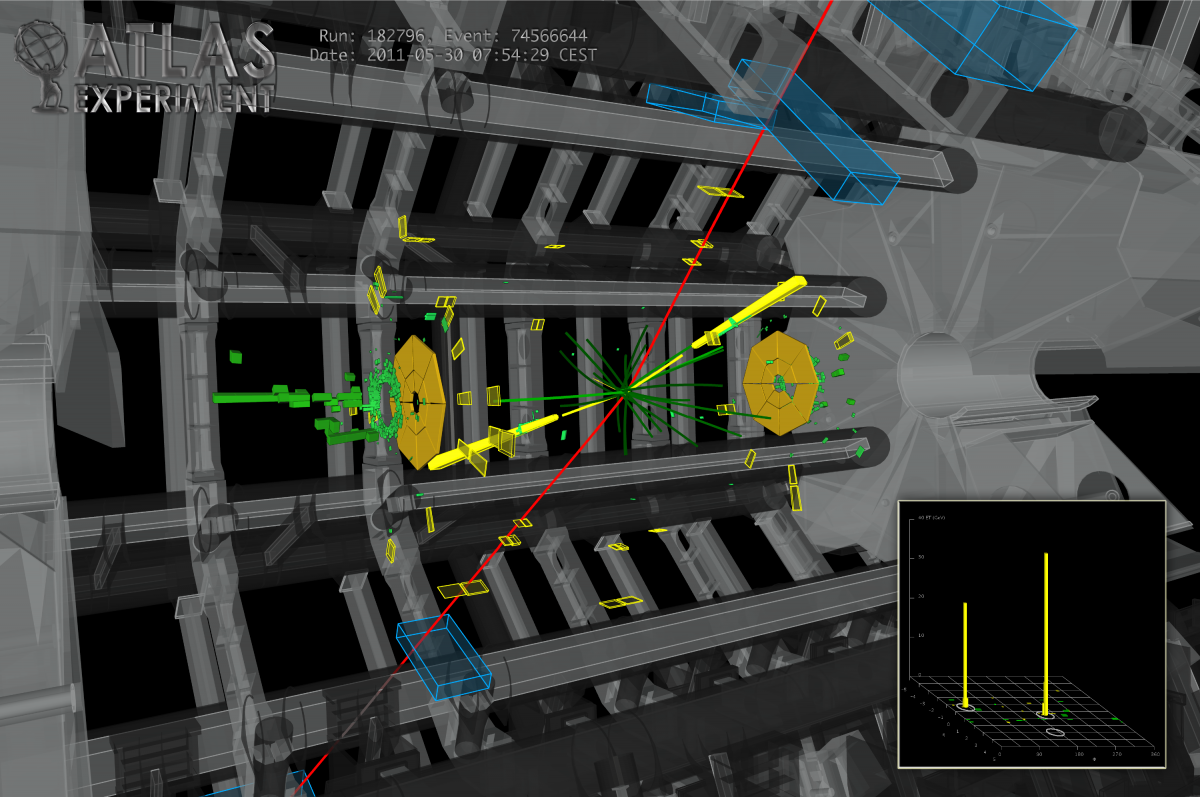Click the shorter yellow tower in the lego plot

965,652
